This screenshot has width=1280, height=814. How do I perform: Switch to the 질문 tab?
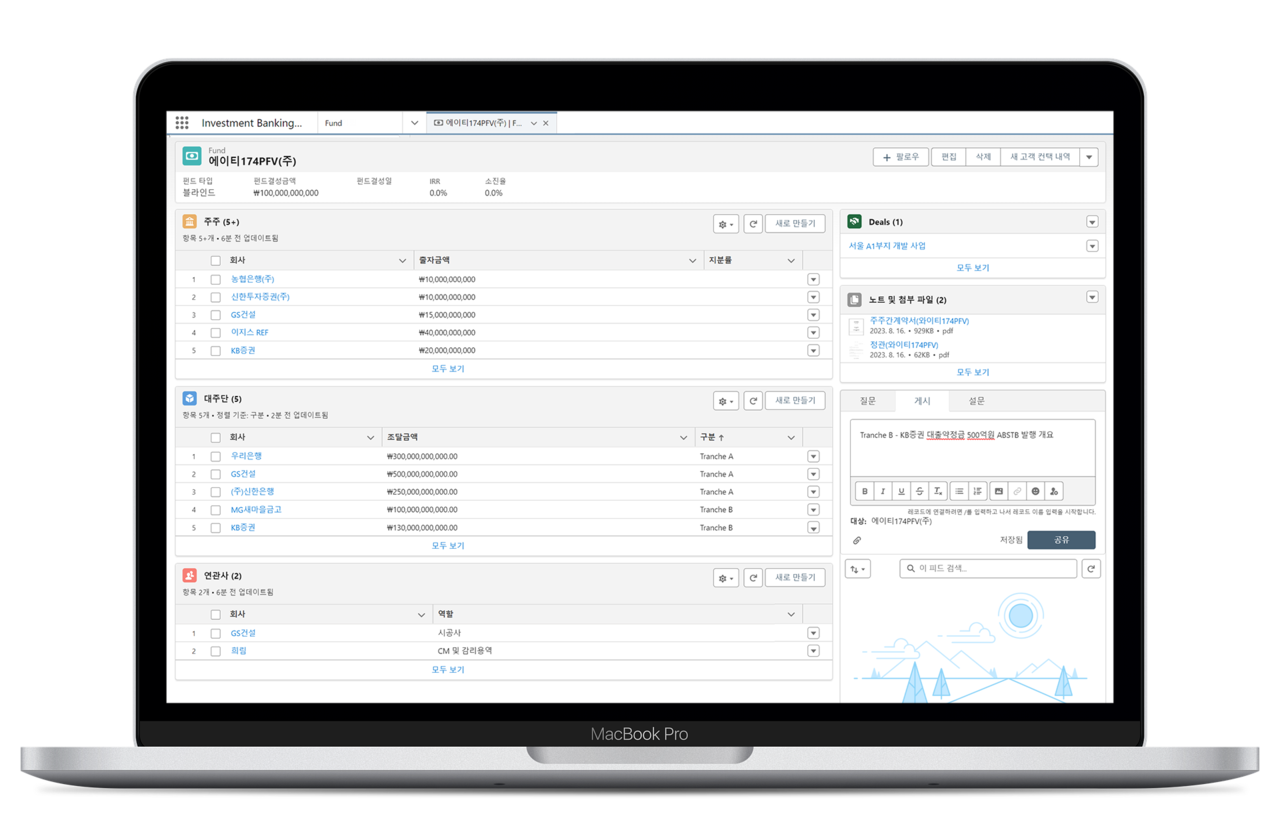point(868,401)
